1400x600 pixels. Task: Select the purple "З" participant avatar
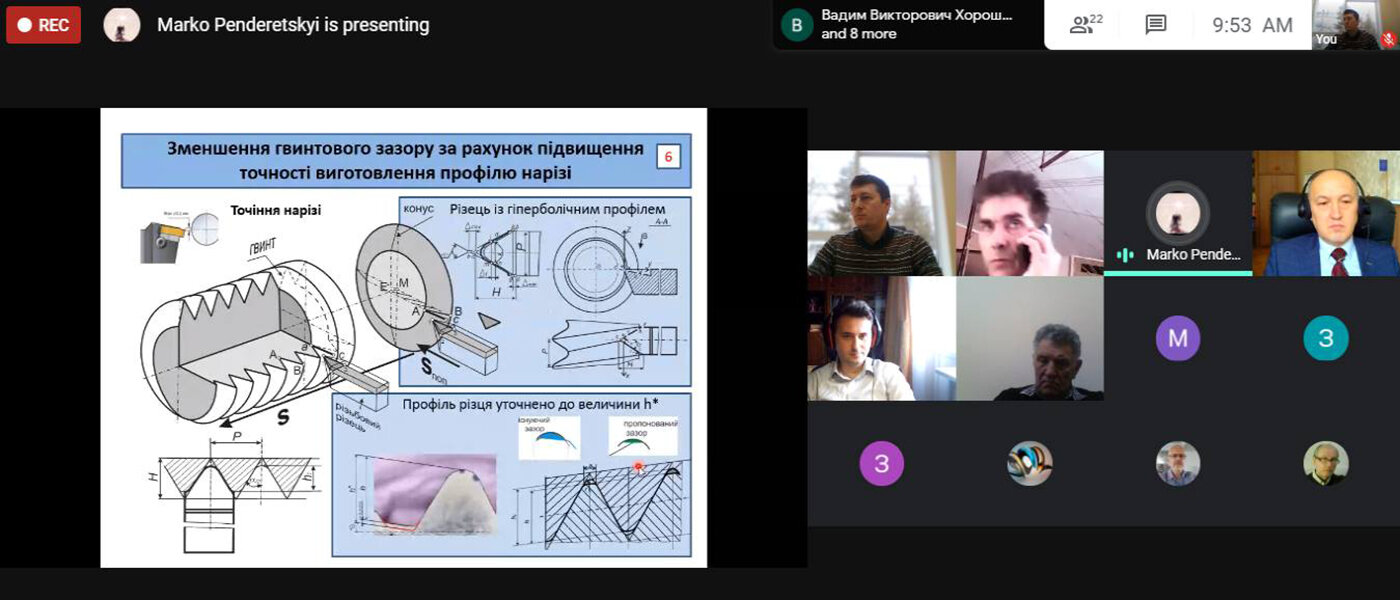click(x=881, y=464)
